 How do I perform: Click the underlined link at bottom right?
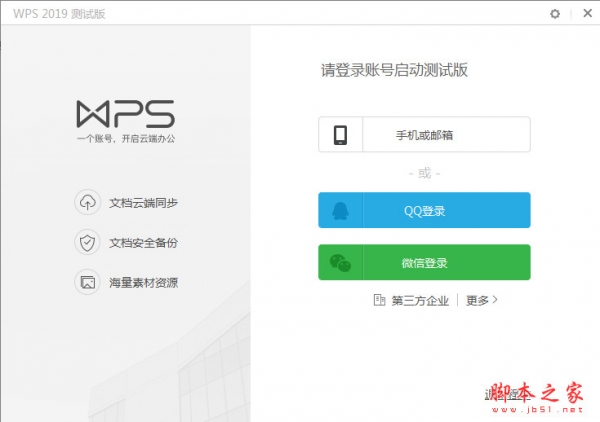click(x=500, y=393)
